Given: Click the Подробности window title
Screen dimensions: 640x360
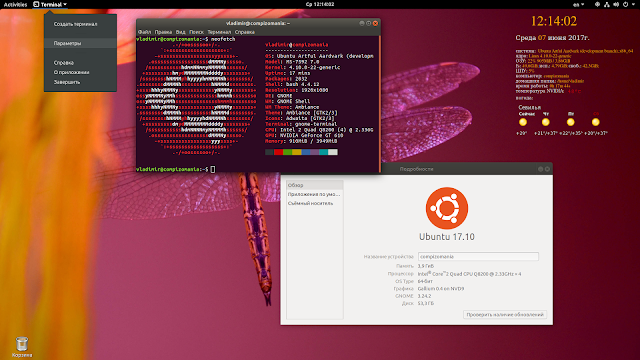Looking at the screenshot, I should 416,169.
